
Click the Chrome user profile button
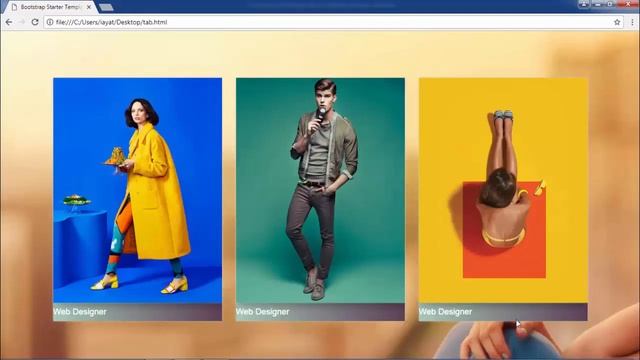[x=584, y=4]
